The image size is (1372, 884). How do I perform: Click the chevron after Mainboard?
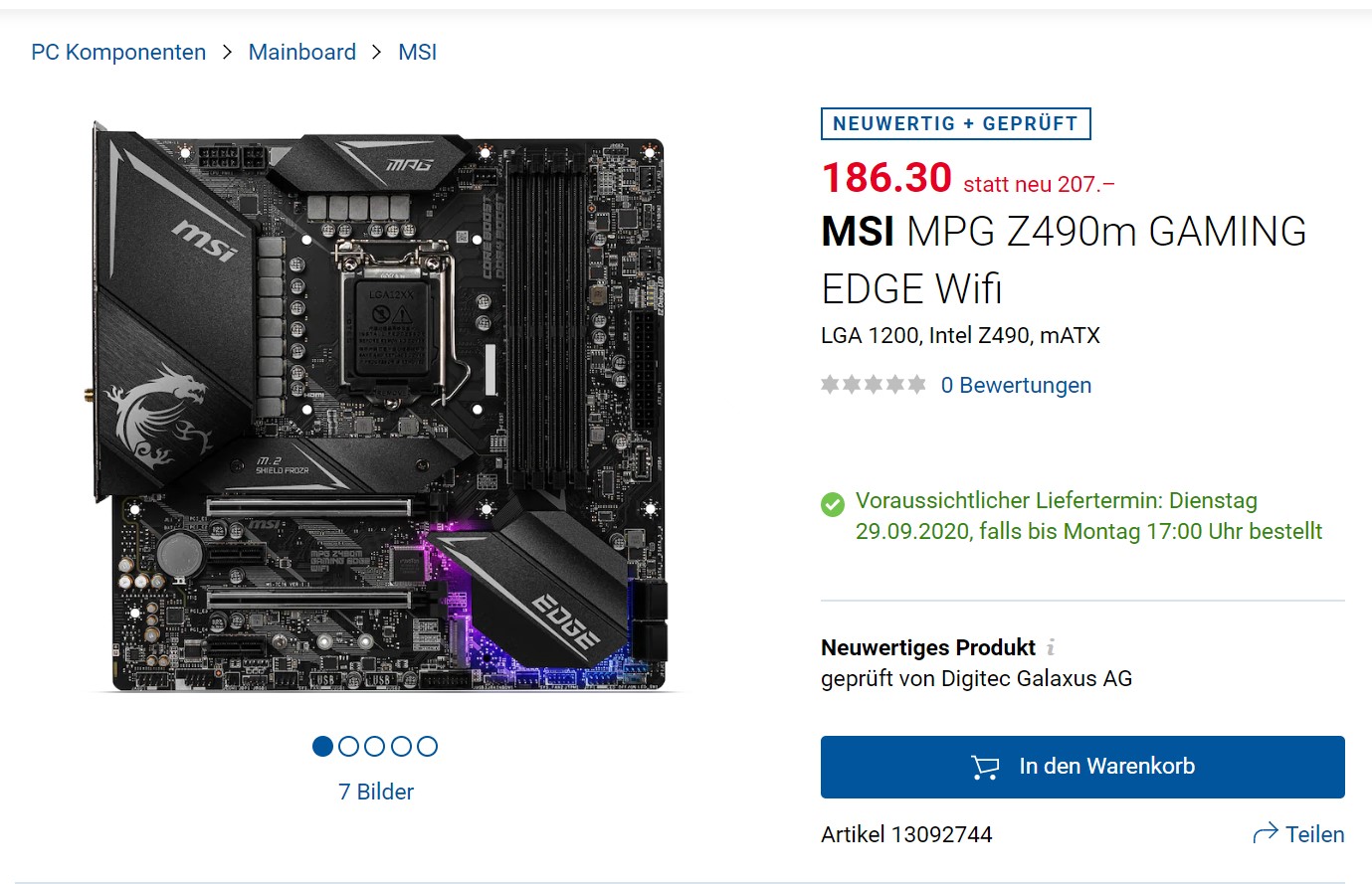point(377,52)
